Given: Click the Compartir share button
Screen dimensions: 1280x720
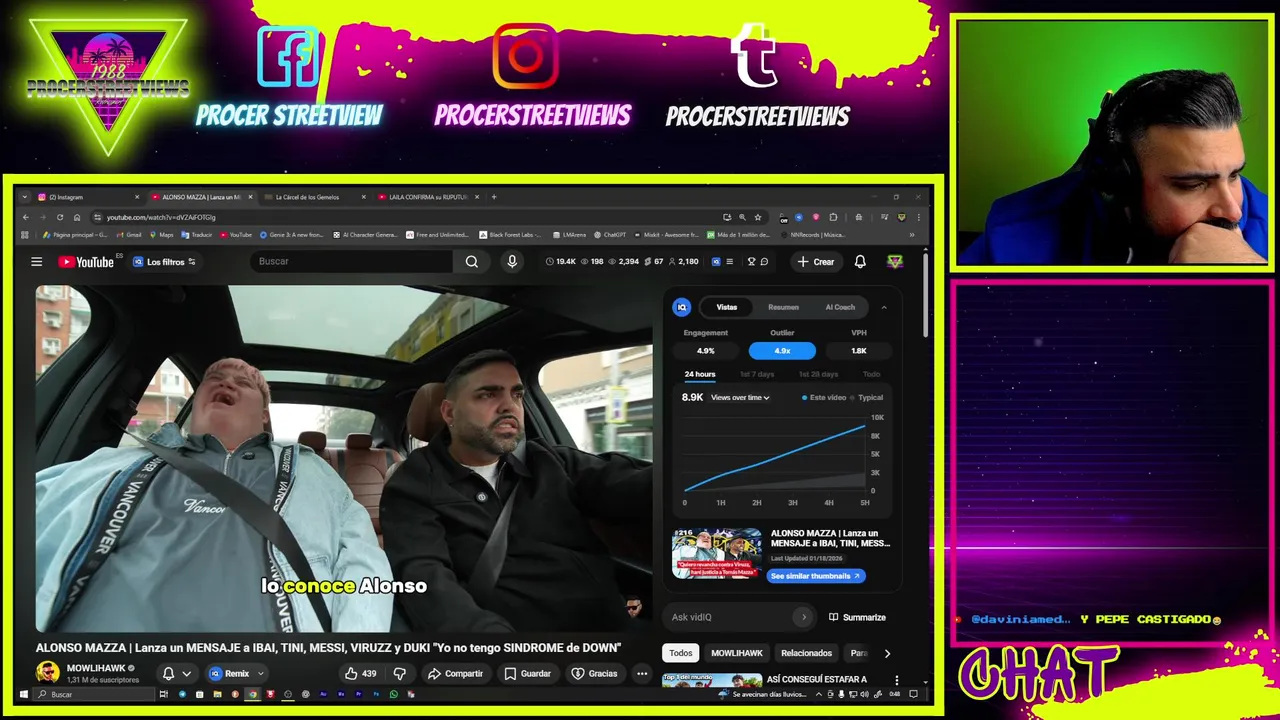Looking at the screenshot, I should pyautogui.click(x=455, y=674).
